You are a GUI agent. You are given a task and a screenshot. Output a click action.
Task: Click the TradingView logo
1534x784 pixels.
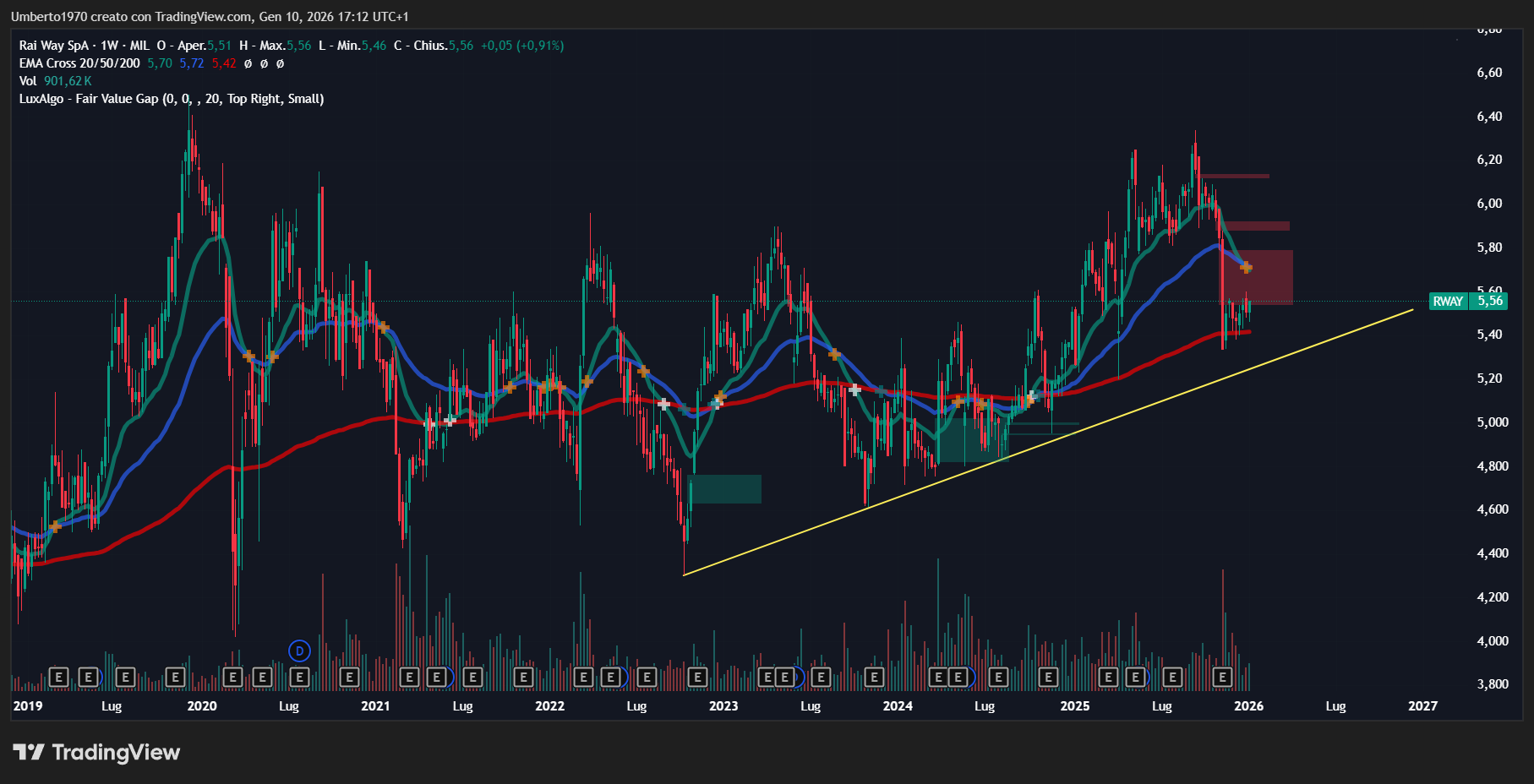(x=96, y=752)
